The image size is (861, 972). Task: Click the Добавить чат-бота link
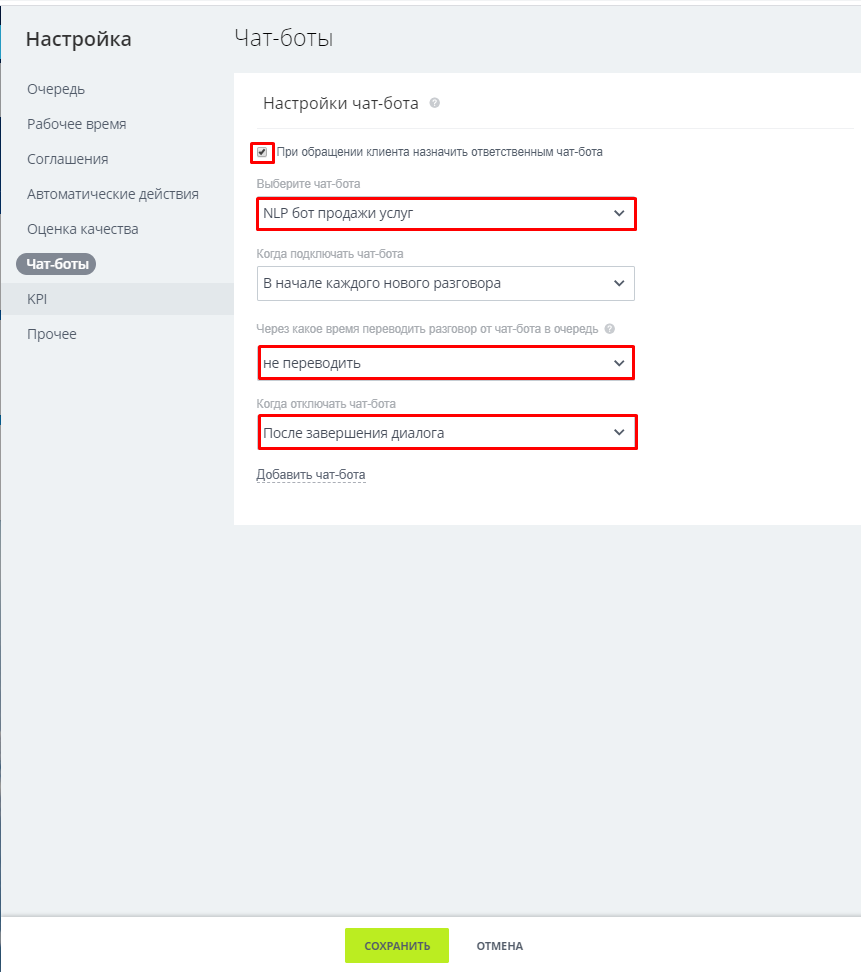click(311, 475)
